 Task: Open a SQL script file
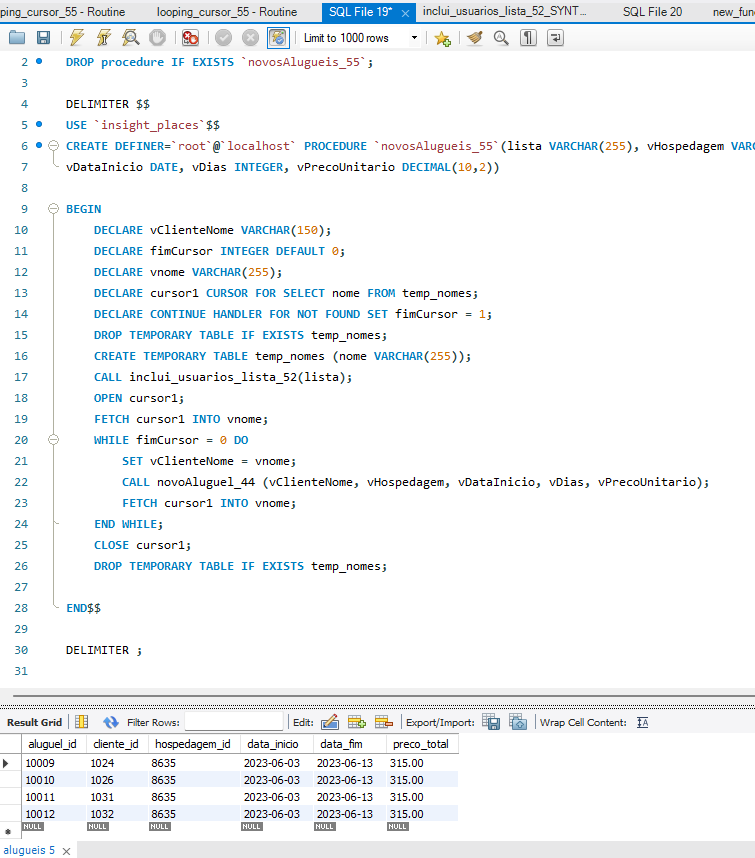tap(17, 38)
